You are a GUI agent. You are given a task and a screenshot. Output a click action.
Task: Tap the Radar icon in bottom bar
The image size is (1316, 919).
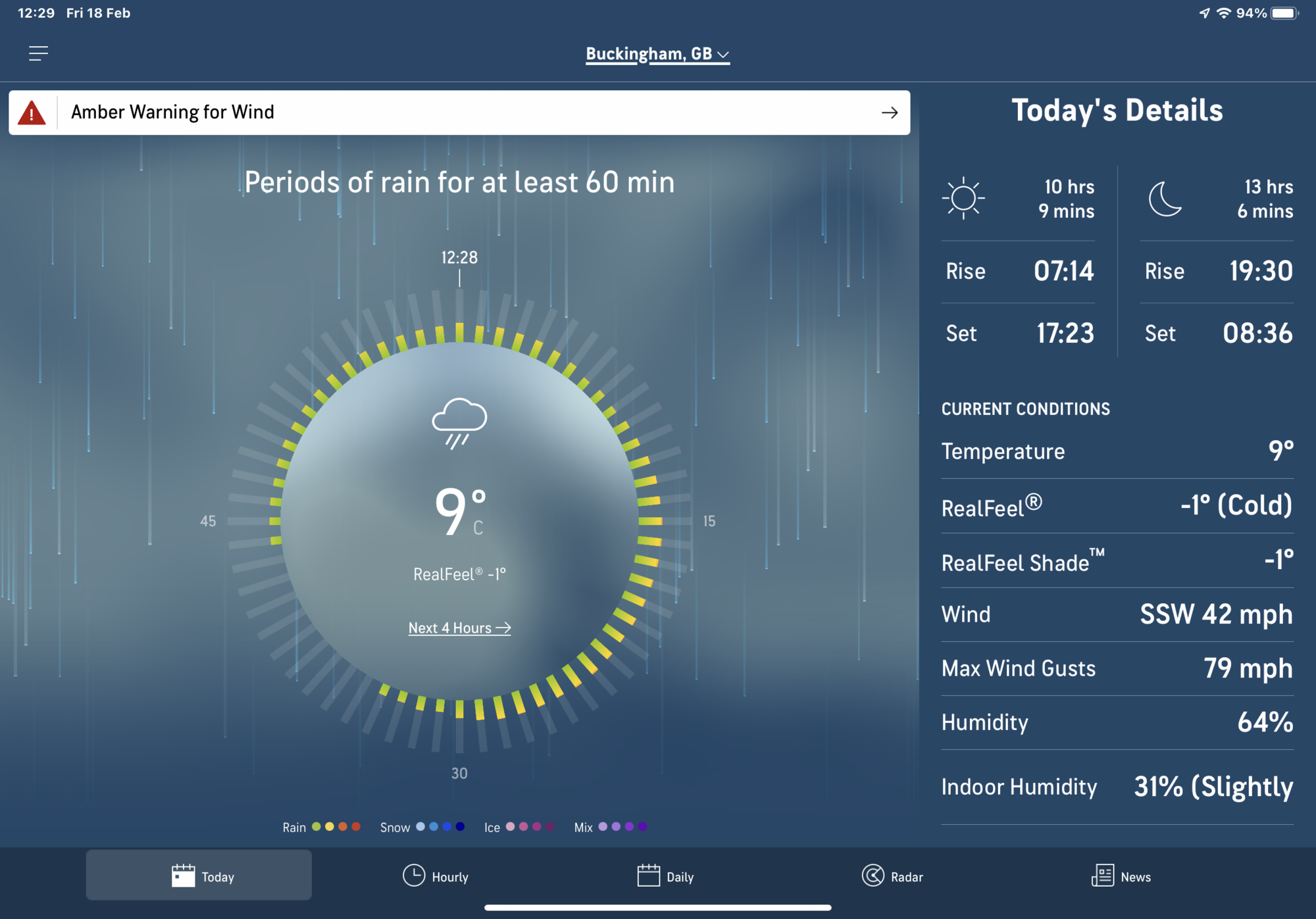pyautogui.click(x=873, y=876)
